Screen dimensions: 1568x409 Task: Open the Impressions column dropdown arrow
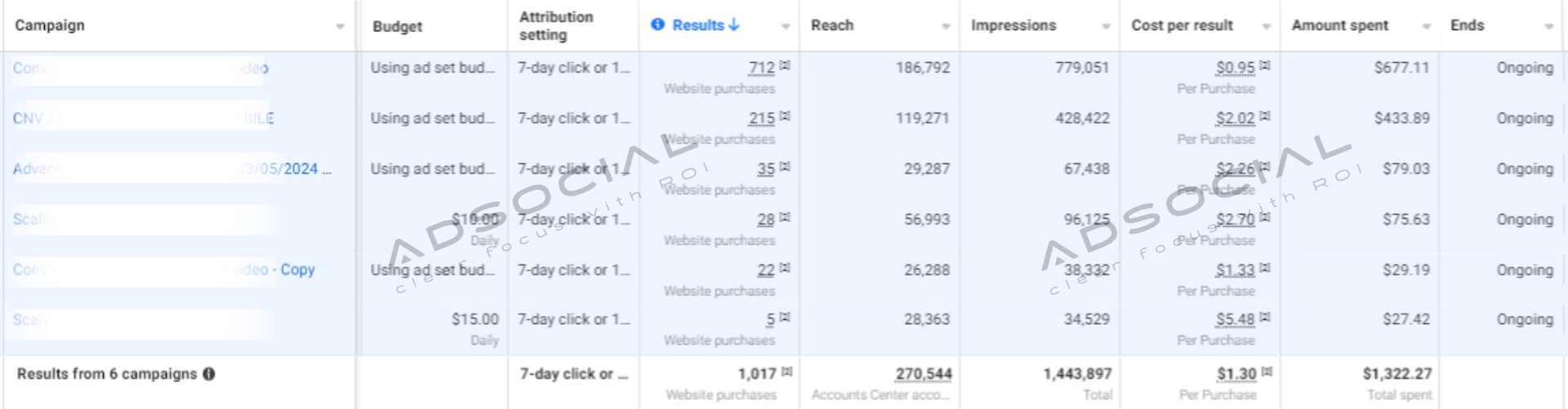(x=1106, y=27)
